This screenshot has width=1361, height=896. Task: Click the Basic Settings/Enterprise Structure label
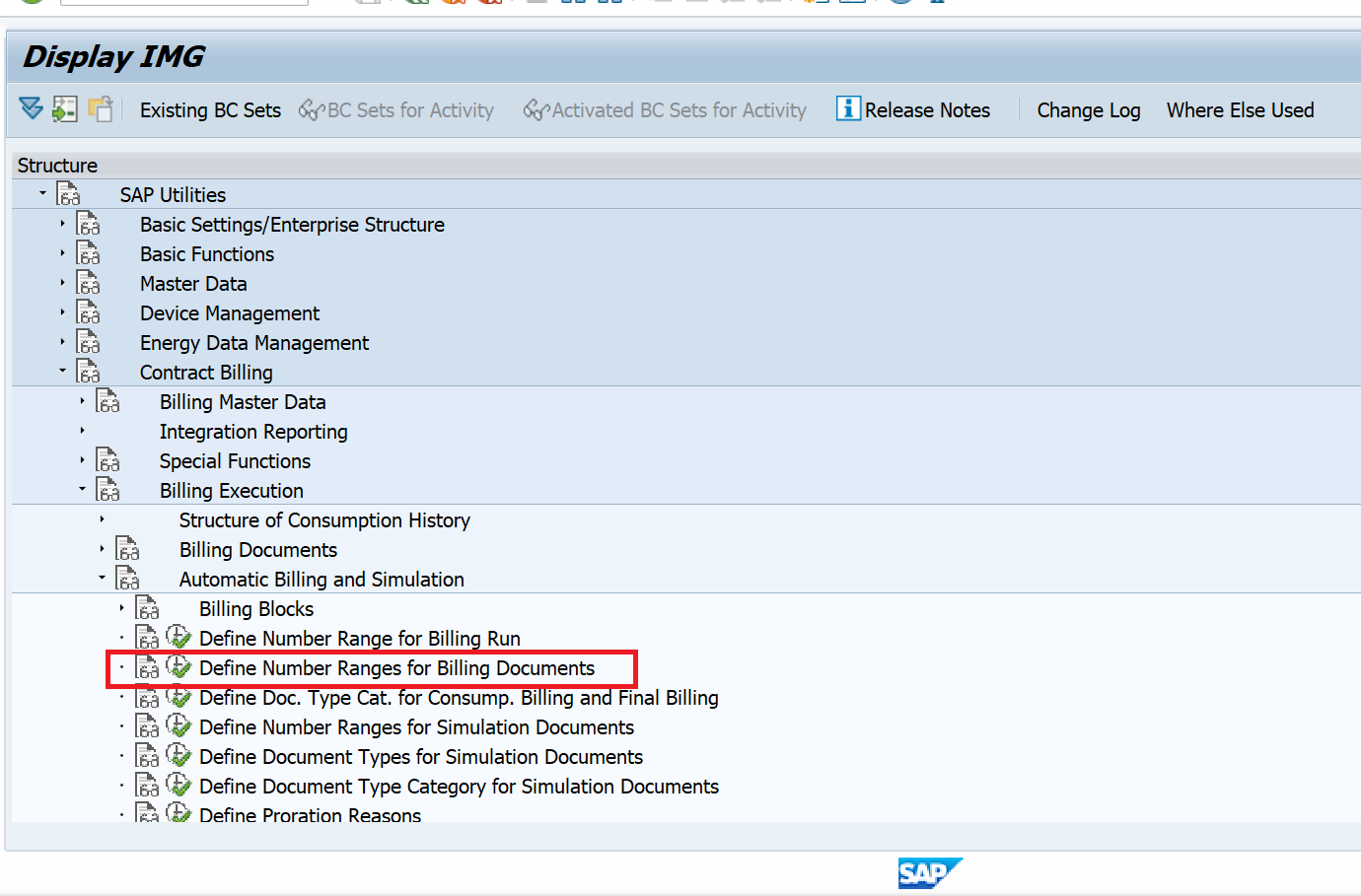pos(292,225)
